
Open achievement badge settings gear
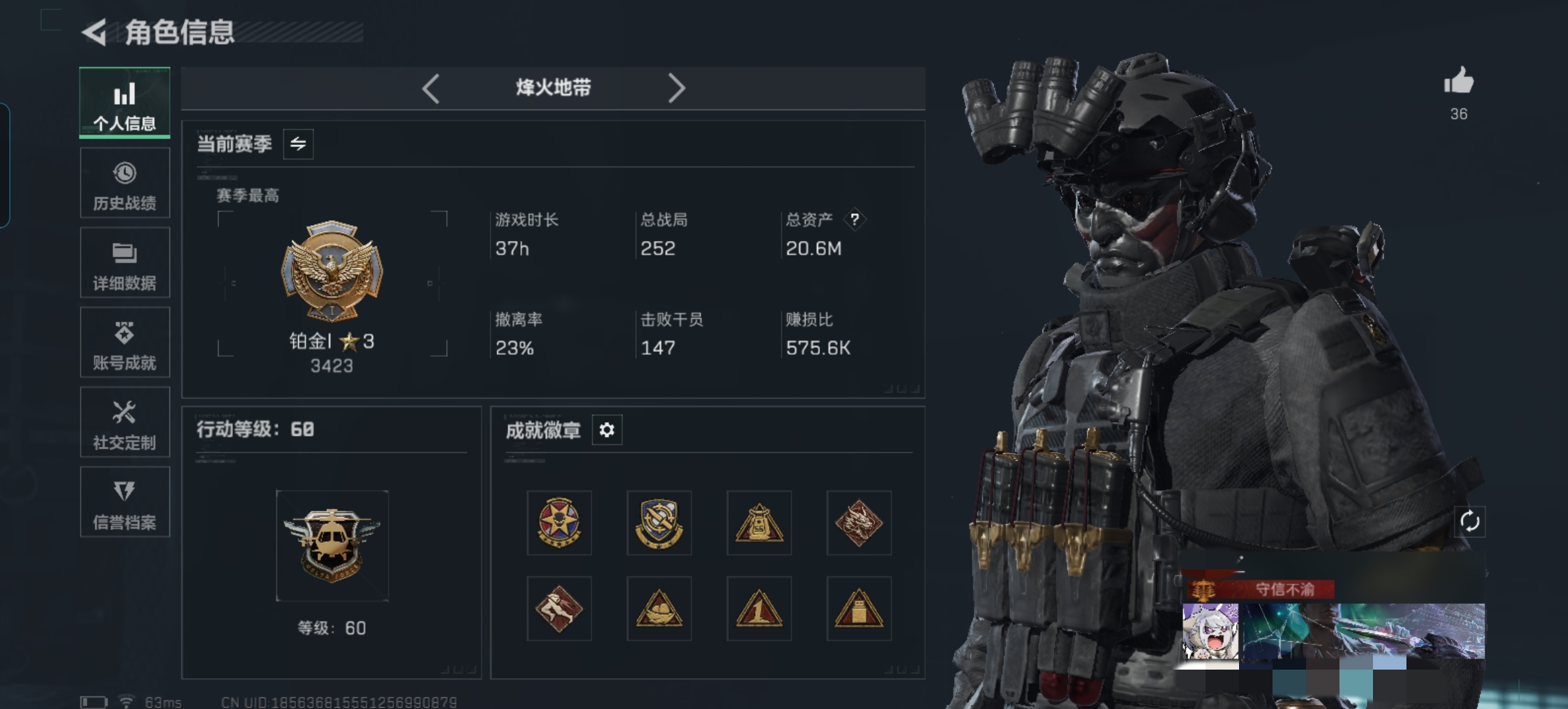tap(607, 430)
